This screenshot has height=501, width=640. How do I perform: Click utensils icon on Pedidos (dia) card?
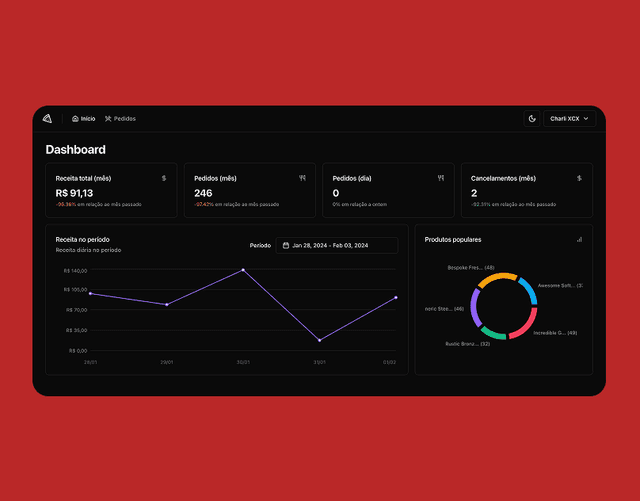pos(440,178)
